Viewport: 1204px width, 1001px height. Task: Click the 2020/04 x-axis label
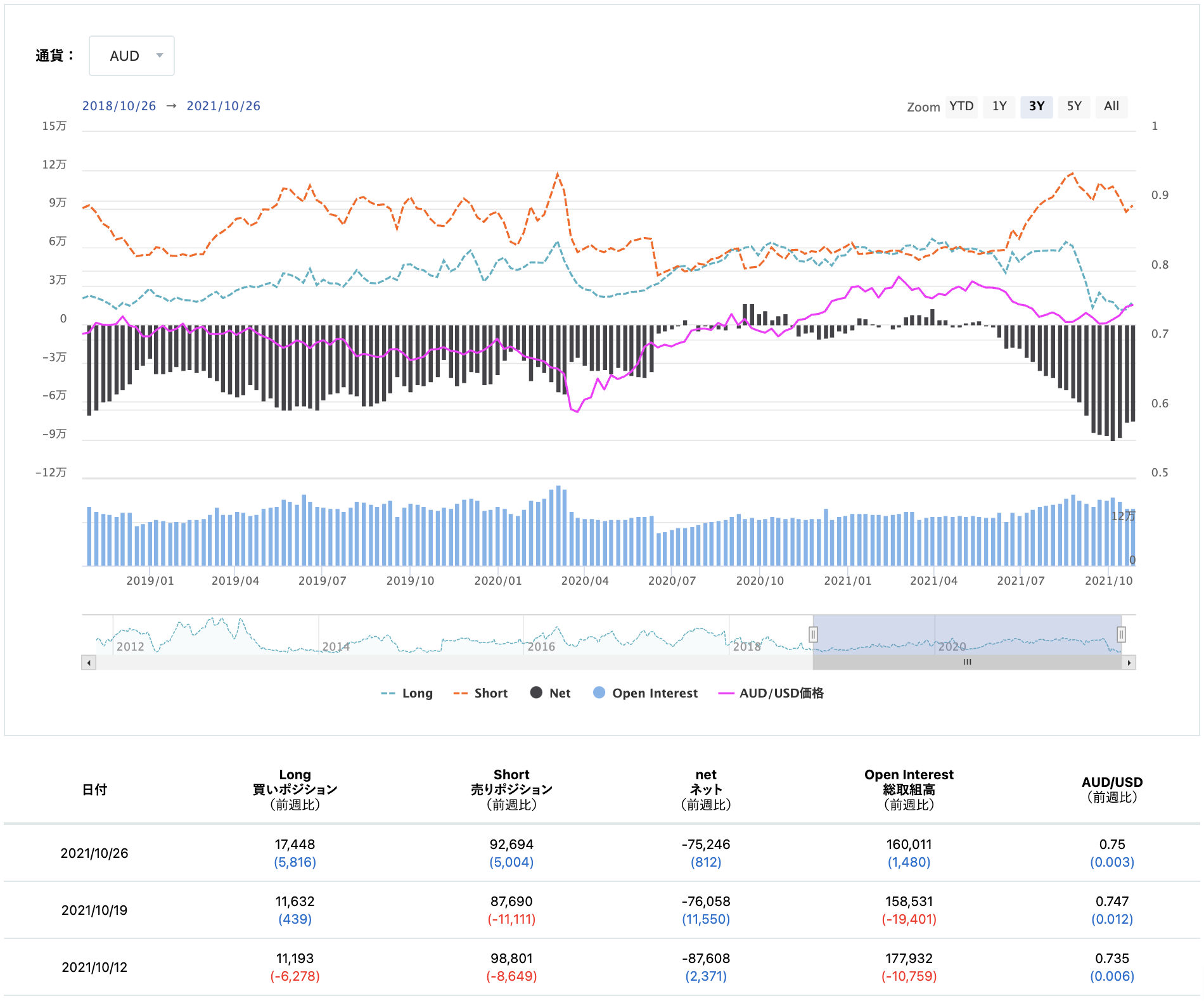point(585,581)
